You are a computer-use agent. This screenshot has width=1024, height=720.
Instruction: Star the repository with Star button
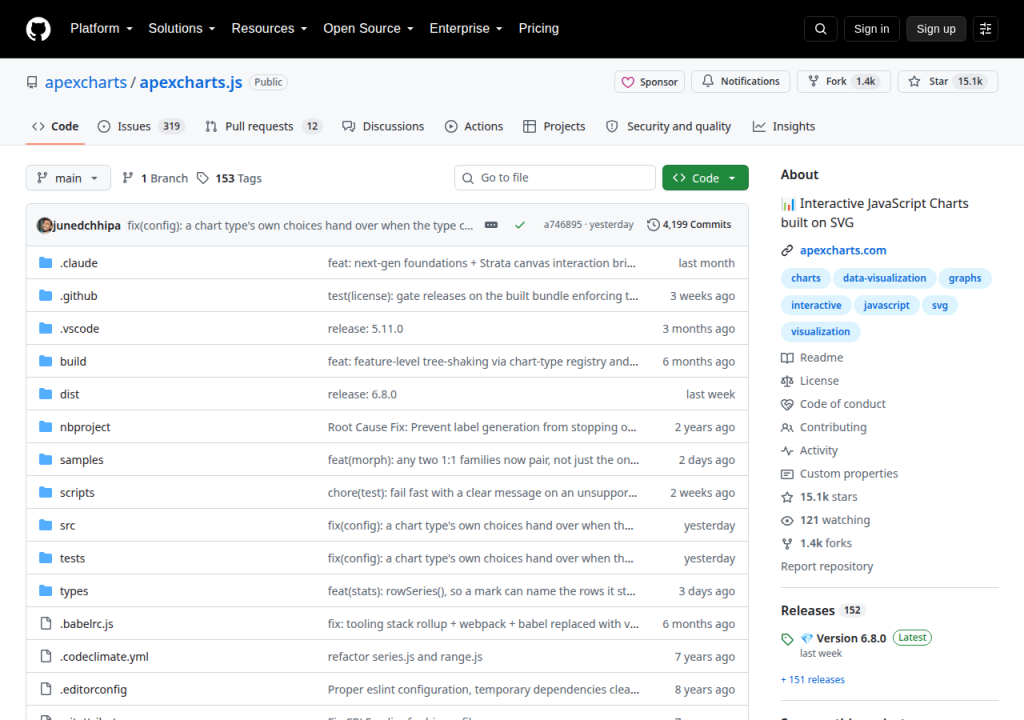(x=948, y=82)
